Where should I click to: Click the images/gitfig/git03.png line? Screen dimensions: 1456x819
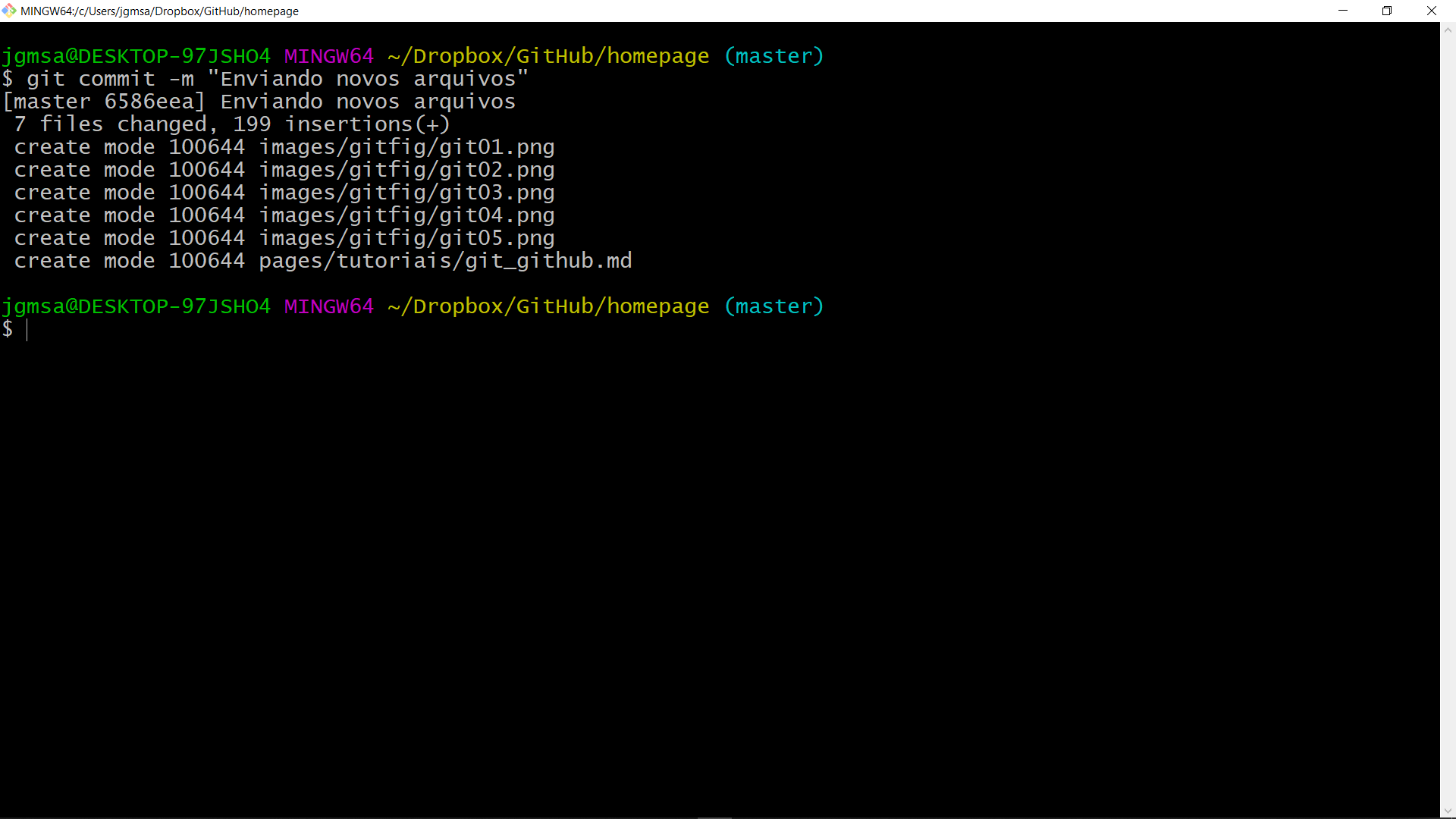coord(284,193)
